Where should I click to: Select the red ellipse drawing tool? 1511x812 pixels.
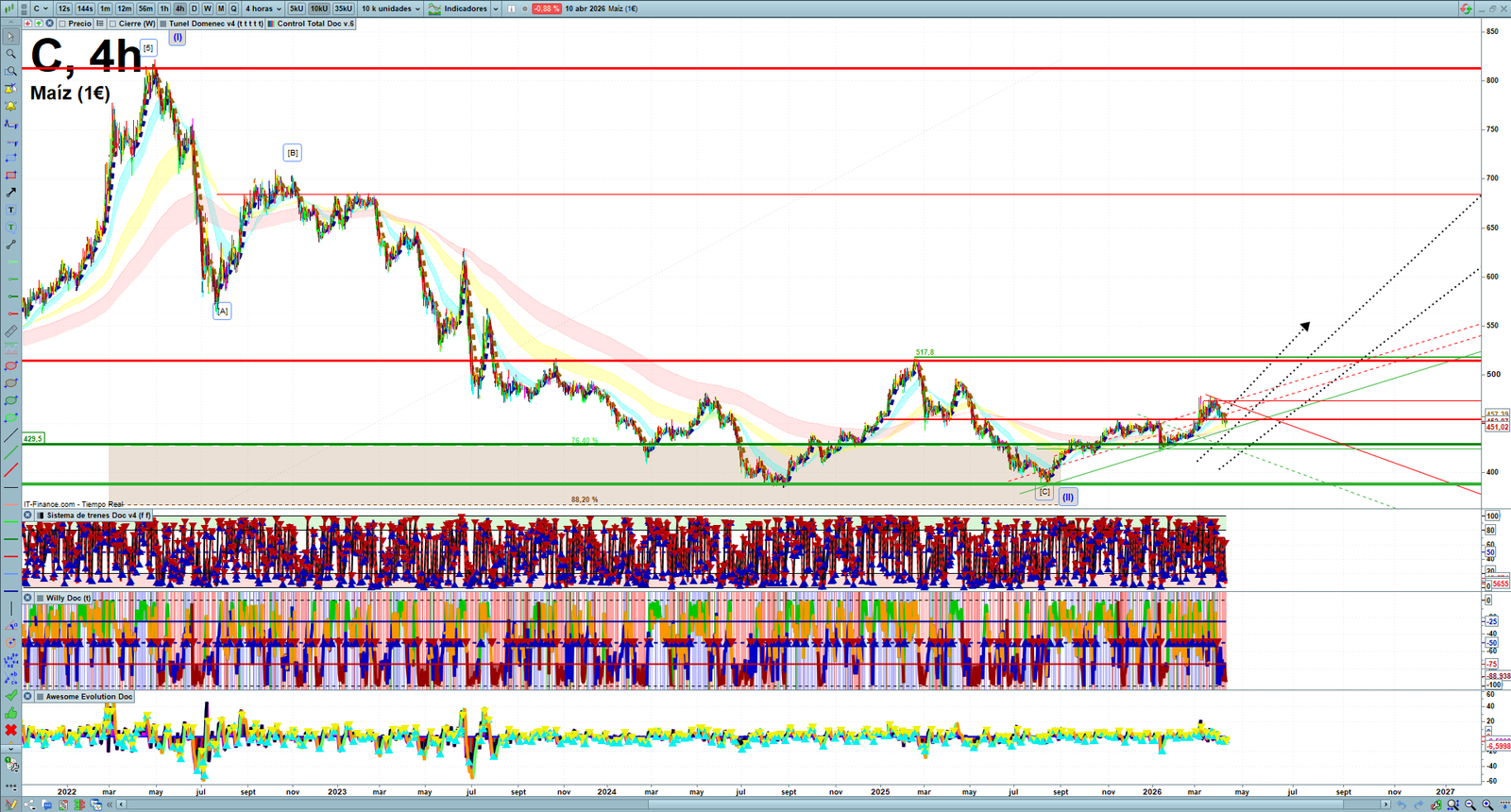click(x=10, y=366)
